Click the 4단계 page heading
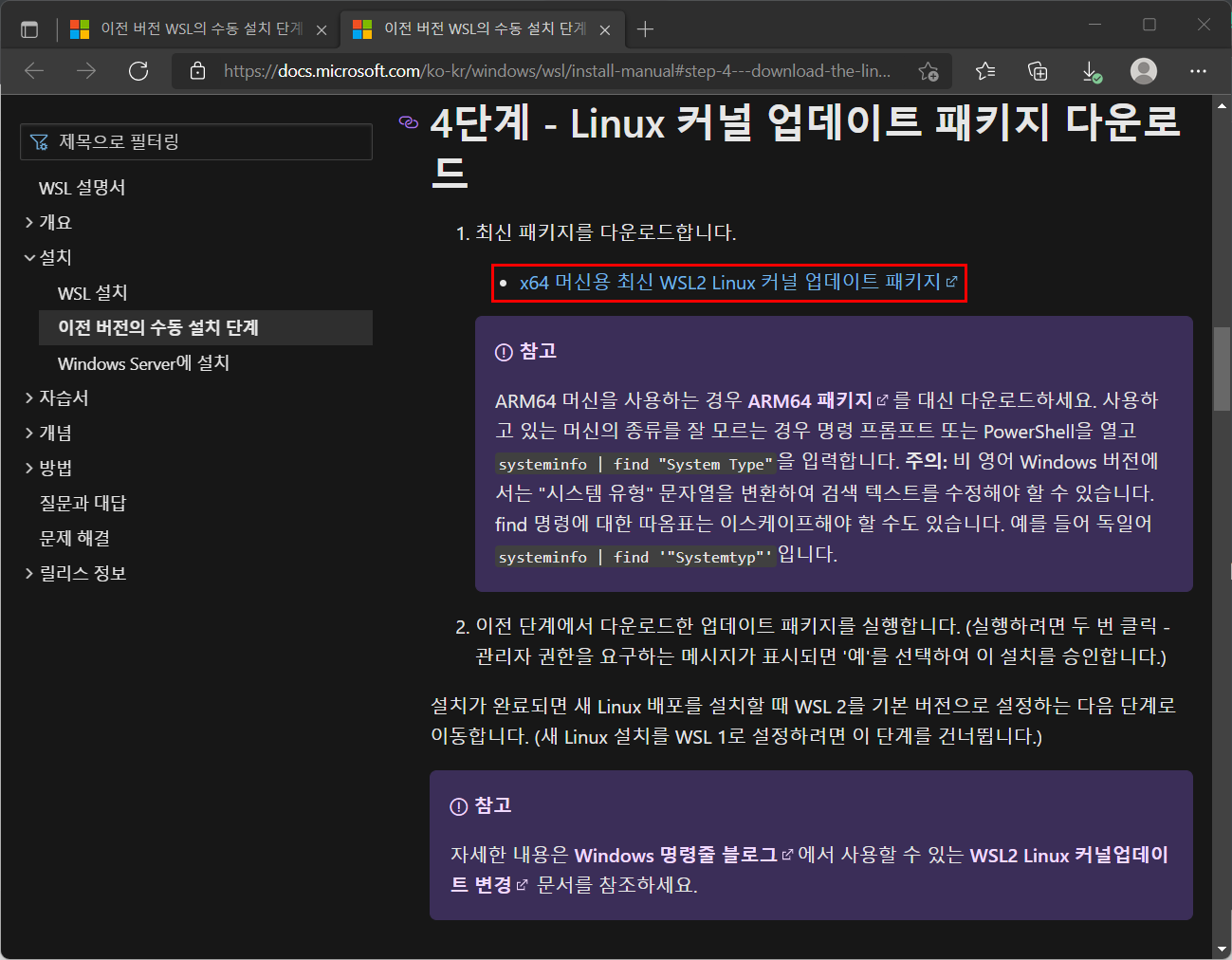The width and height of the screenshot is (1232, 960). pyautogui.click(x=805, y=147)
